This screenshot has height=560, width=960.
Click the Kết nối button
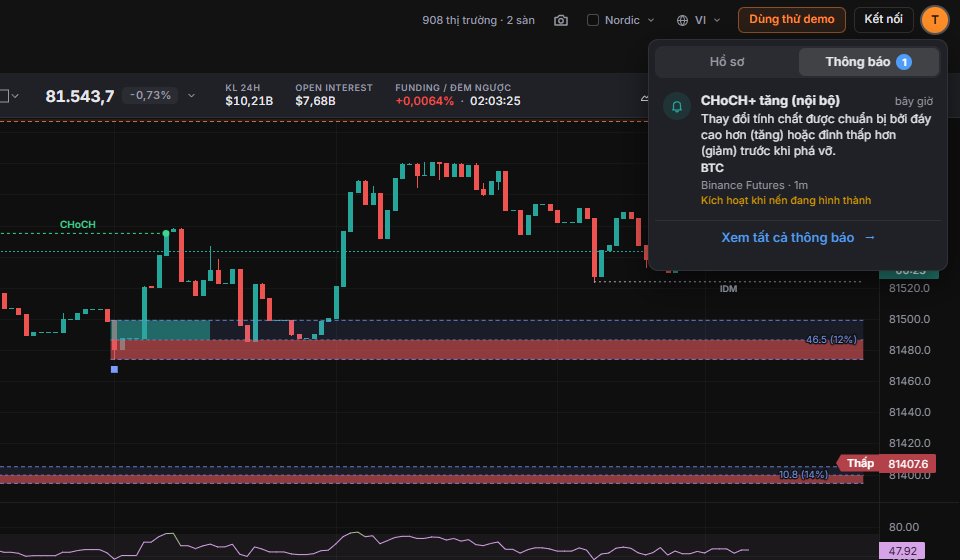click(x=883, y=20)
